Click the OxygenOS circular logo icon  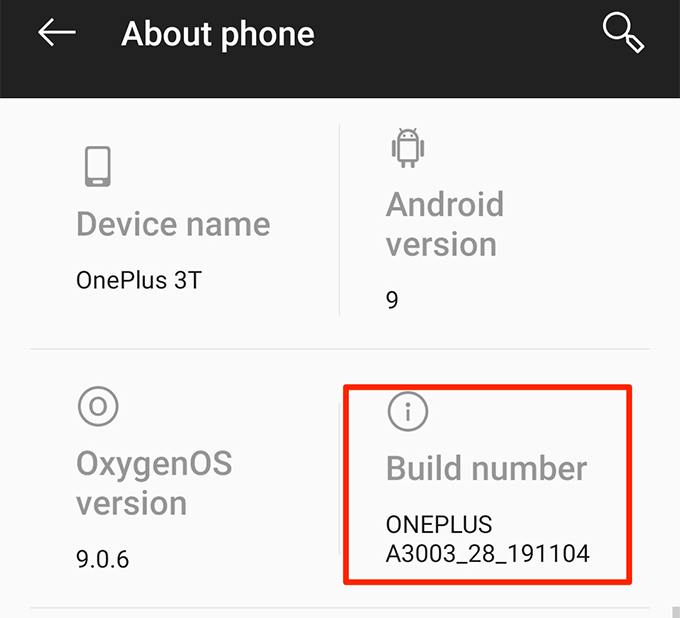pos(98,406)
